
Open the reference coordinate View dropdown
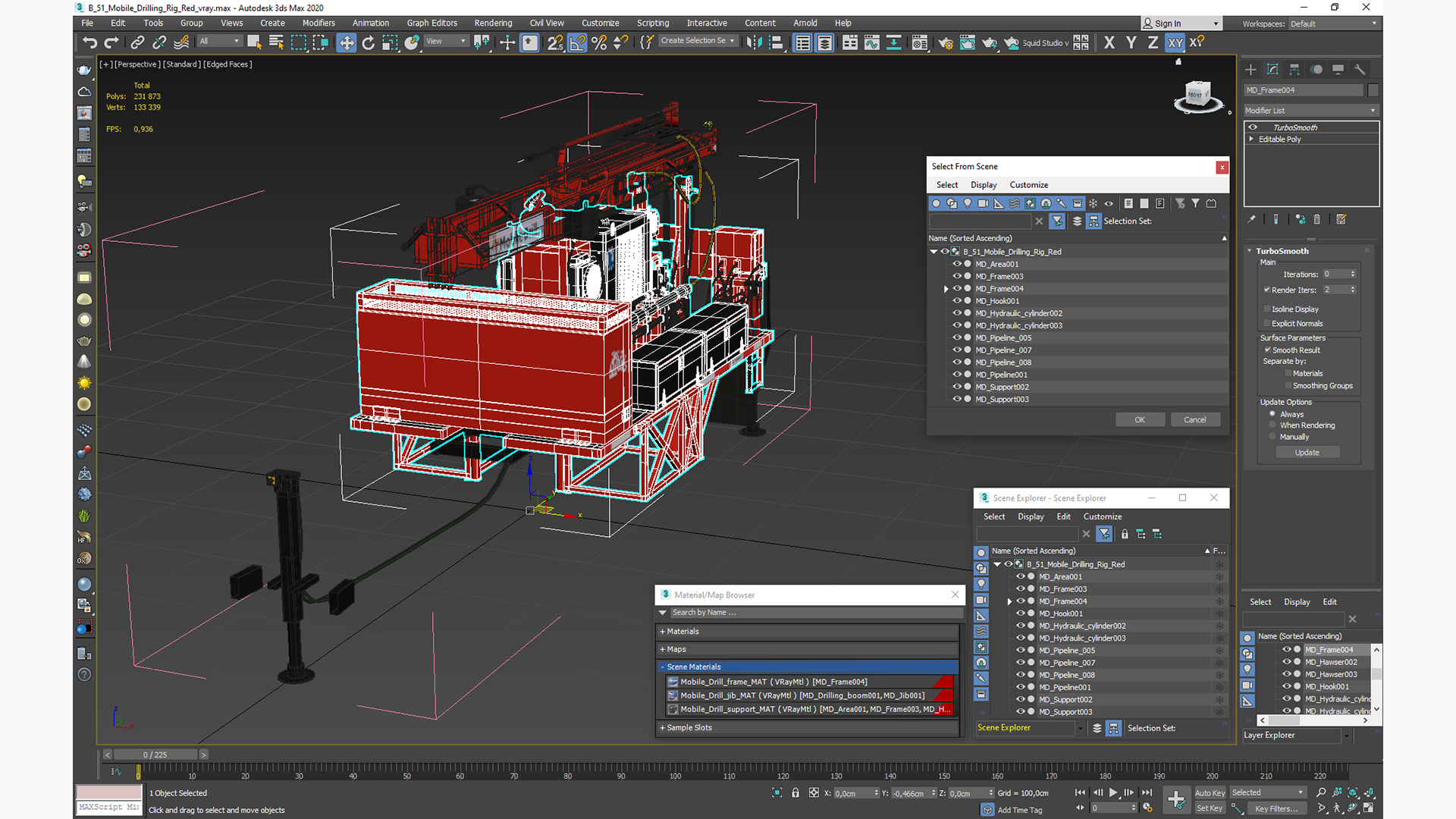445,41
